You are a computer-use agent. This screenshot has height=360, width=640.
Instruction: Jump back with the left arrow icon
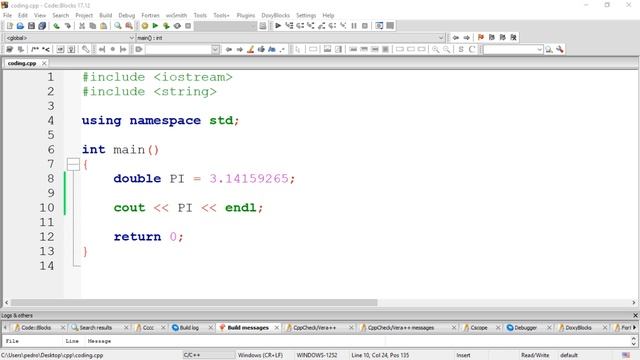click(x=456, y=38)
